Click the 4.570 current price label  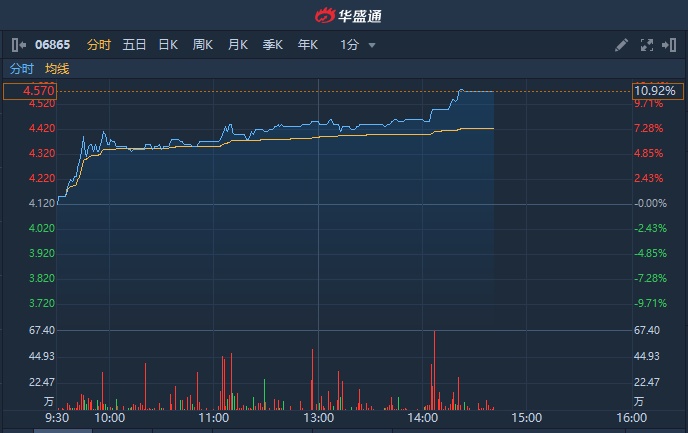click(28, 91)
